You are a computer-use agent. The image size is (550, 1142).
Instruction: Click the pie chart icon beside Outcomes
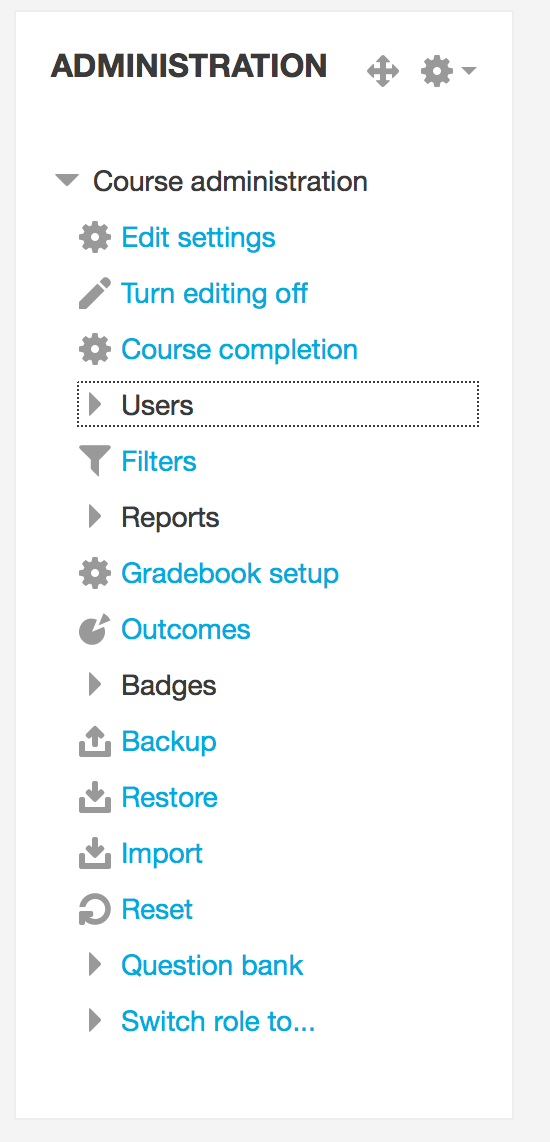point(95,629)
